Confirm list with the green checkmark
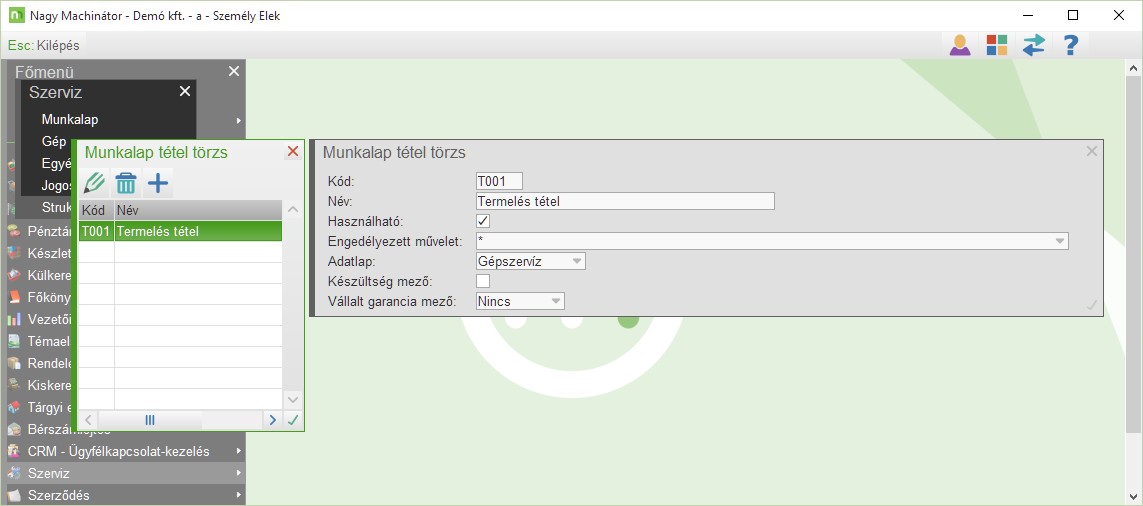Viewport: 1143px width, 506px height. coord(293,420)
